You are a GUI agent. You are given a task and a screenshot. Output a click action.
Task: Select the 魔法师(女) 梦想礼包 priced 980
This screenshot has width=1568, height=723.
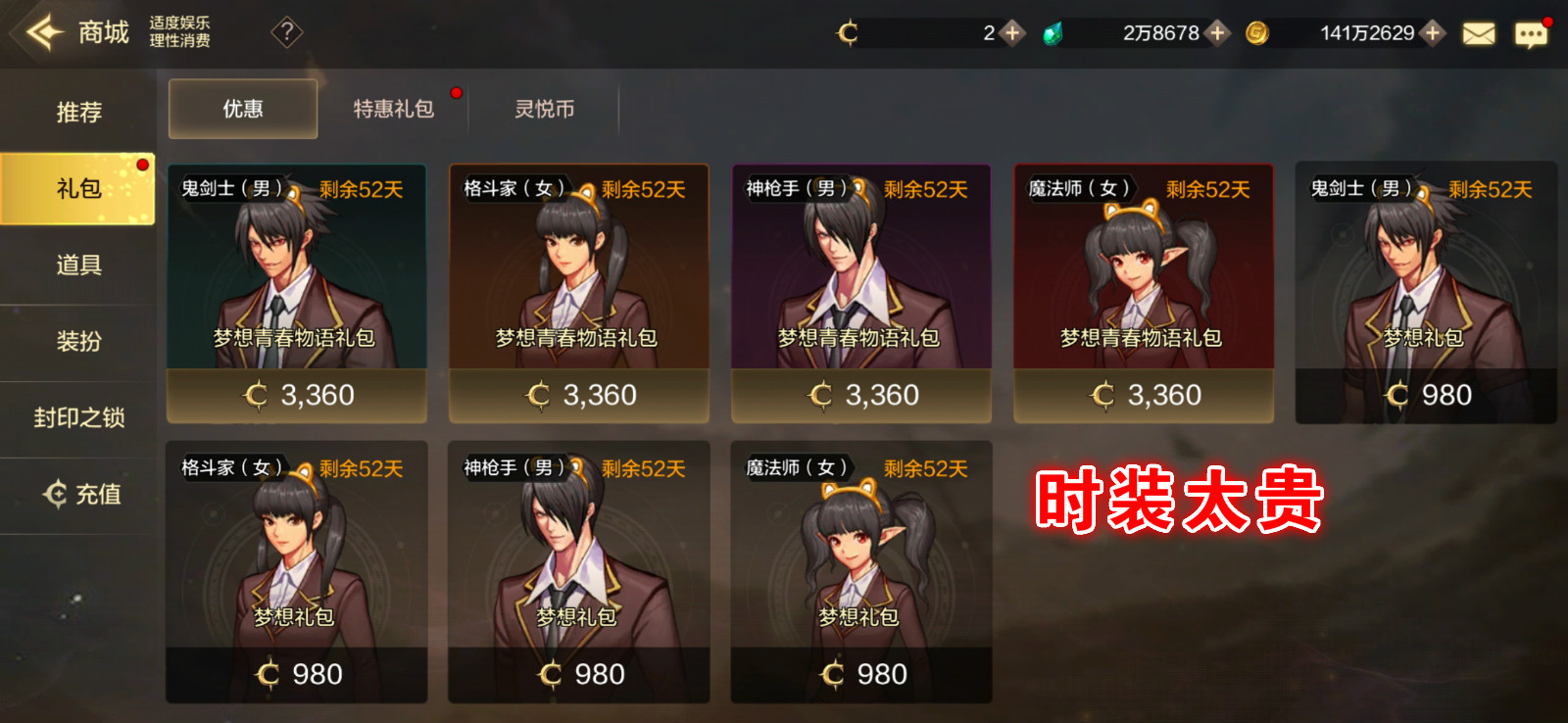861,572
